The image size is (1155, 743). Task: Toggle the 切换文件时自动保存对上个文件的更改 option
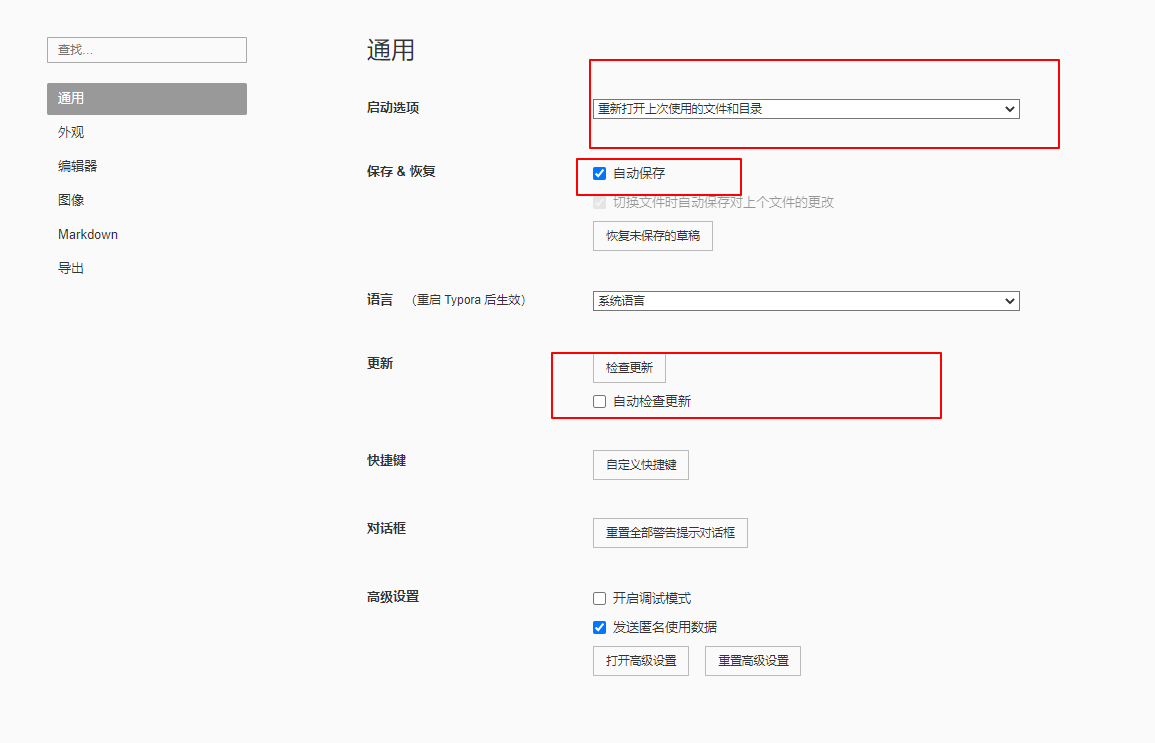[600, 202]
